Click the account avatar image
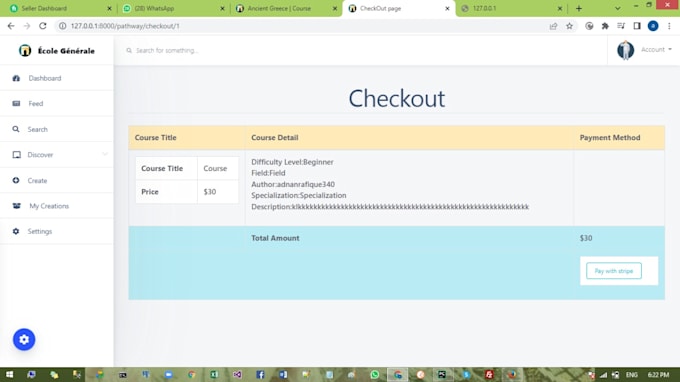 click(625, 50)
